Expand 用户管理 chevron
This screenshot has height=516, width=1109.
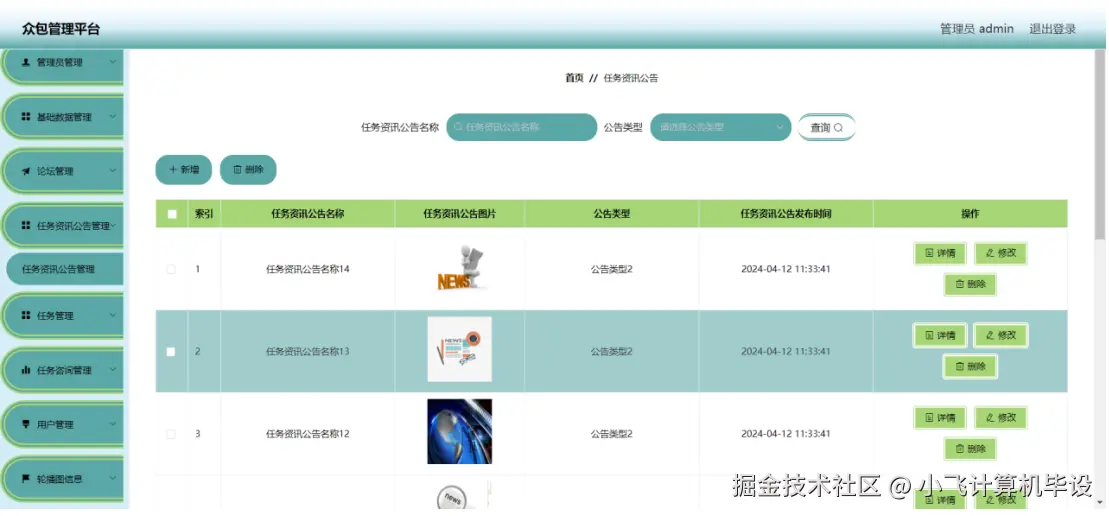(113, 424)
